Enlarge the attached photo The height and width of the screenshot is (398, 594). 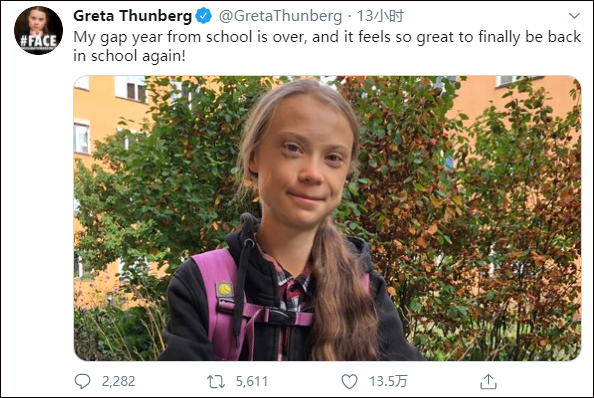(x=327, y=218)
